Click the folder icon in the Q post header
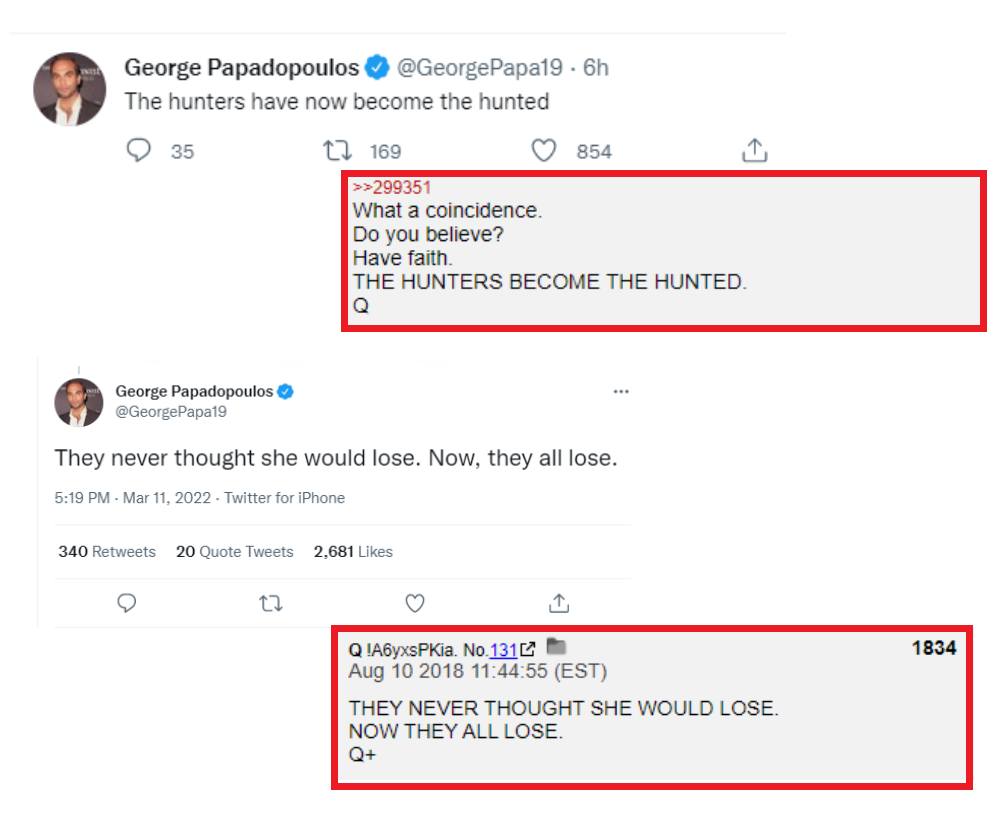The image size is (993, 820). (x=556, y=648)
